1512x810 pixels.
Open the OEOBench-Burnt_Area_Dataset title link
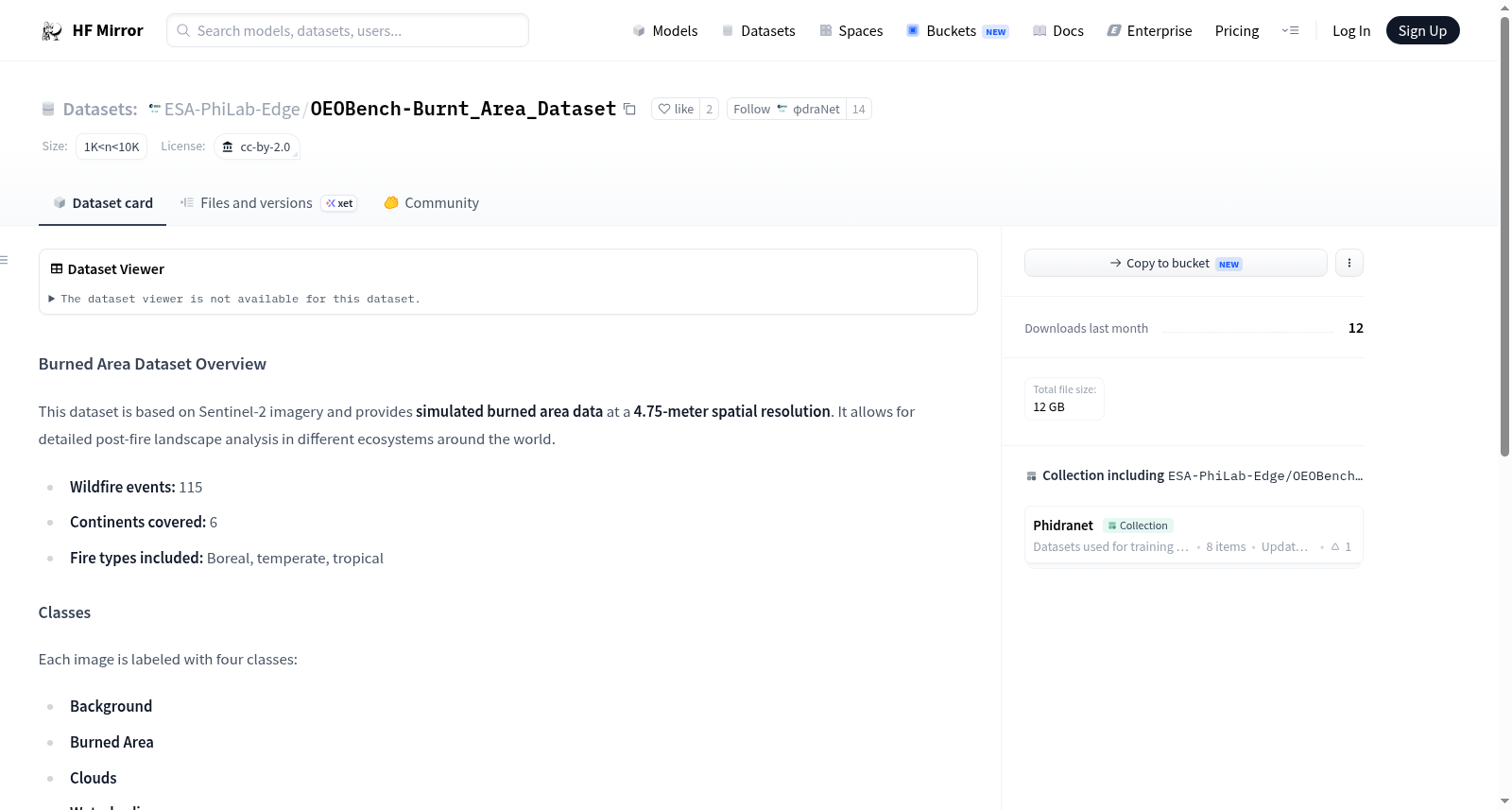463,109
